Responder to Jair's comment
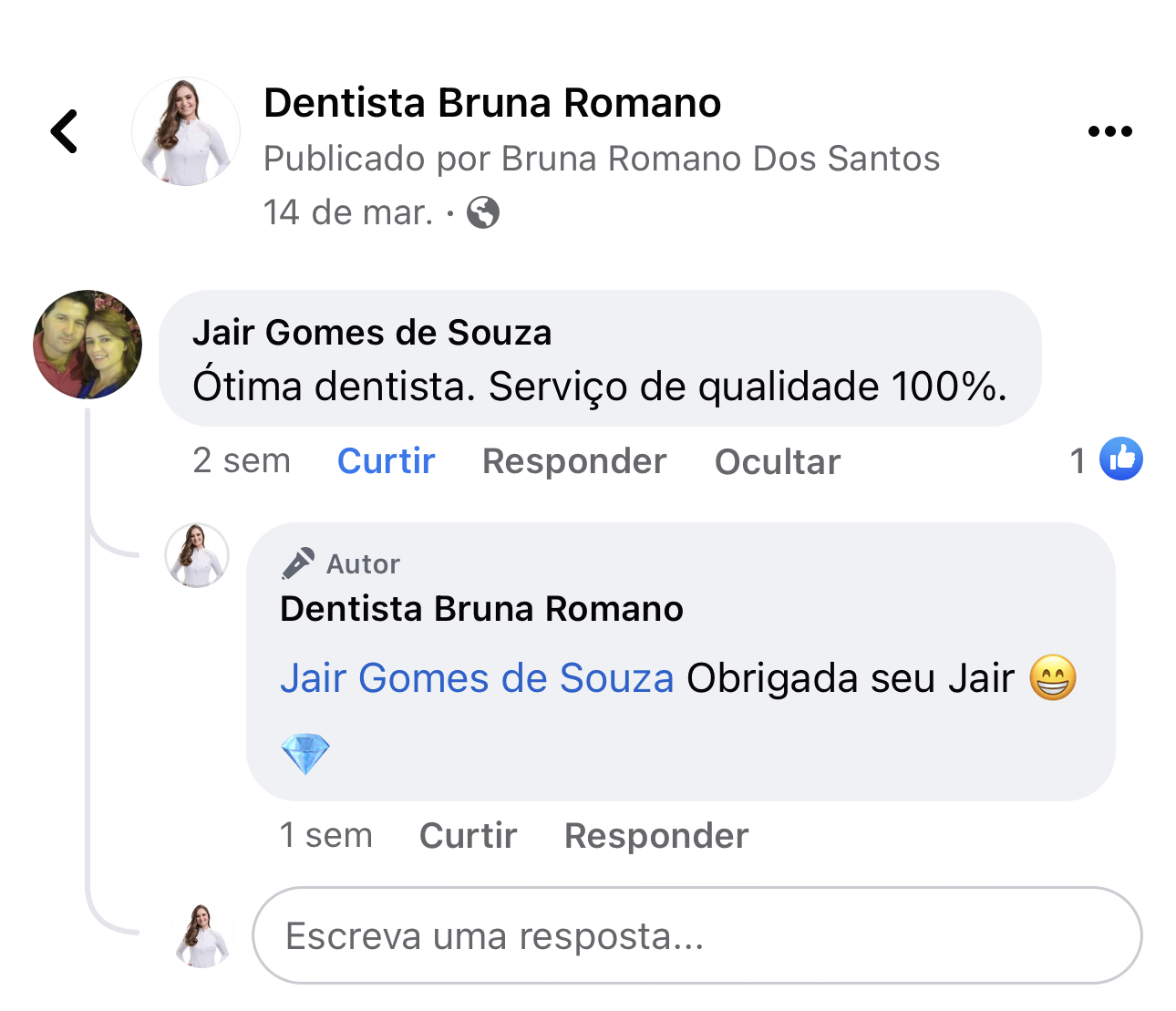Image resolution: width=1176 pixels, height=1011 pixels. pyautogui.click(x=573, y=461)
